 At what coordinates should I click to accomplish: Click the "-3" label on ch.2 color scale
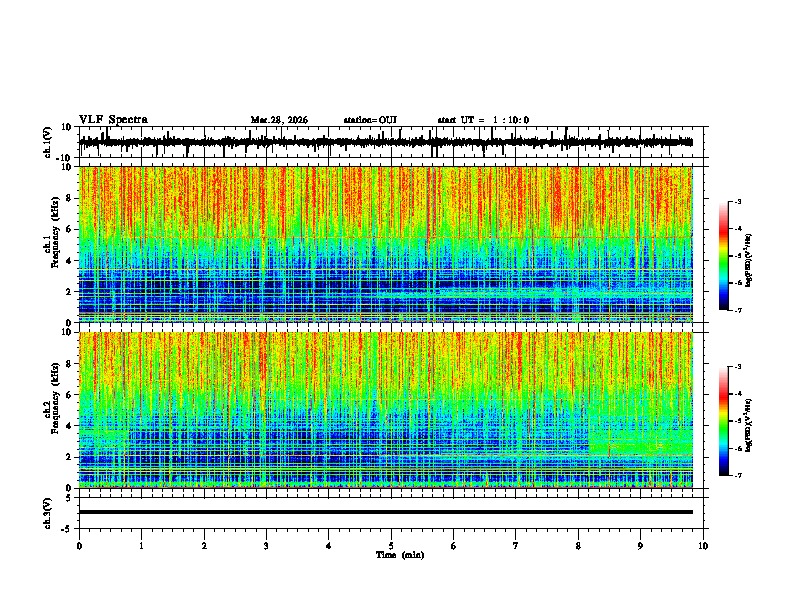coord(737,367)
